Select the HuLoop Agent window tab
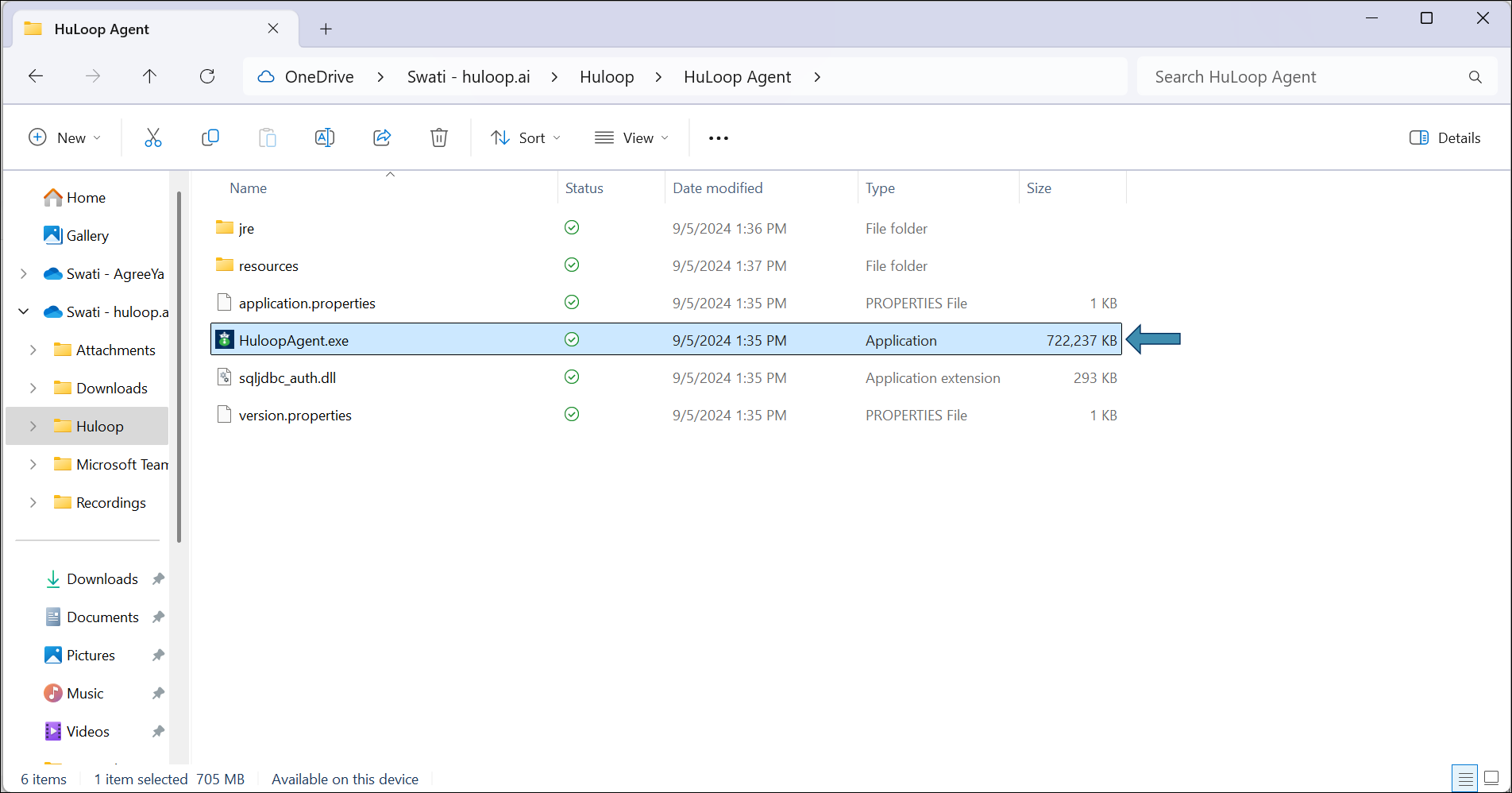The image size is (1512, 793). pos(155,29)
